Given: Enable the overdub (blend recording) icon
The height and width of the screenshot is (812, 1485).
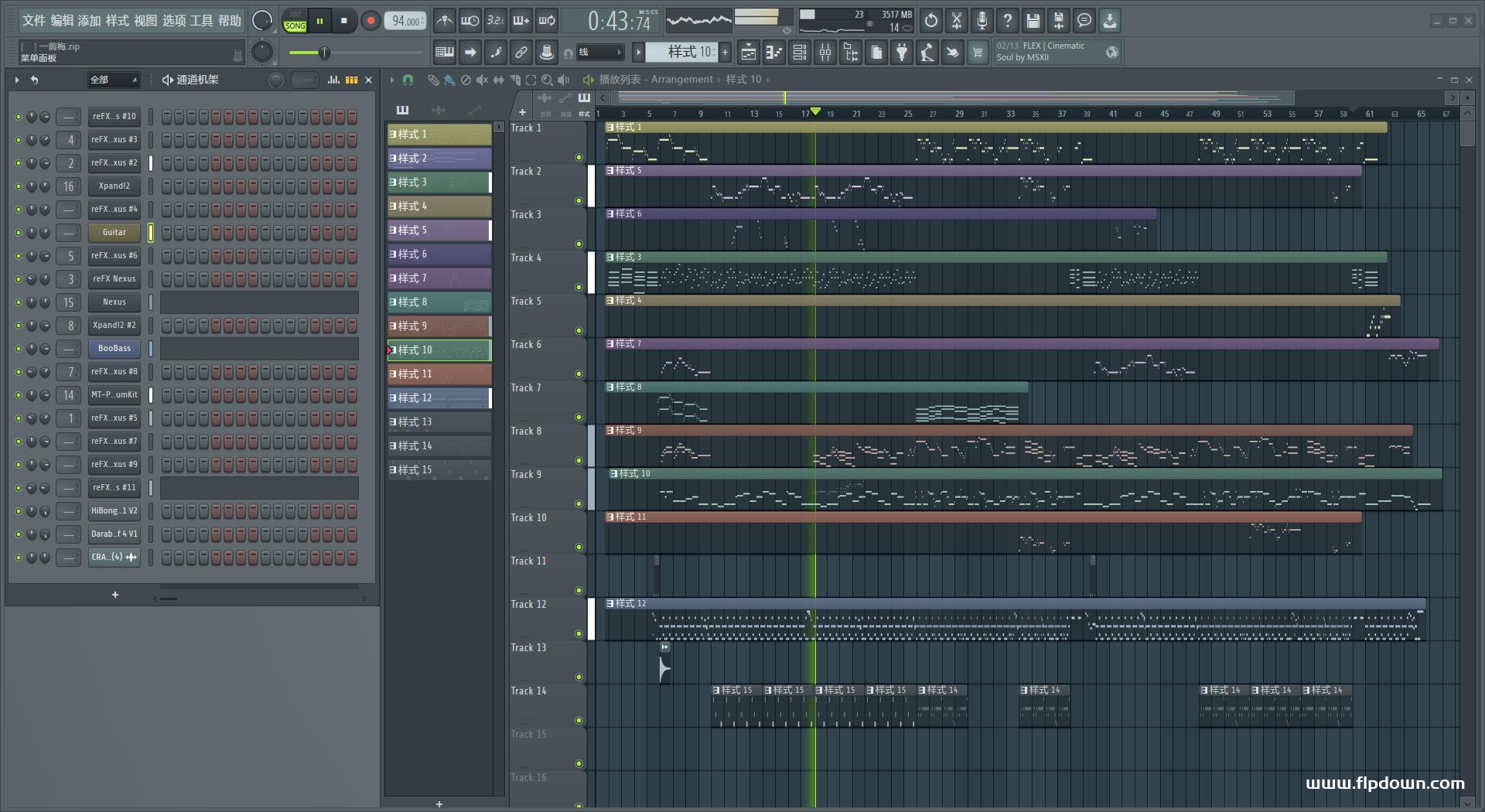Looking at the screenshot, I should coord(521,21).
